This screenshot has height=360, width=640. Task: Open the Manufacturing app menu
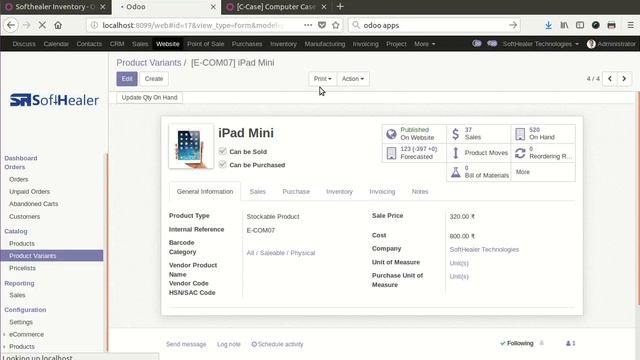pos(324,44)
